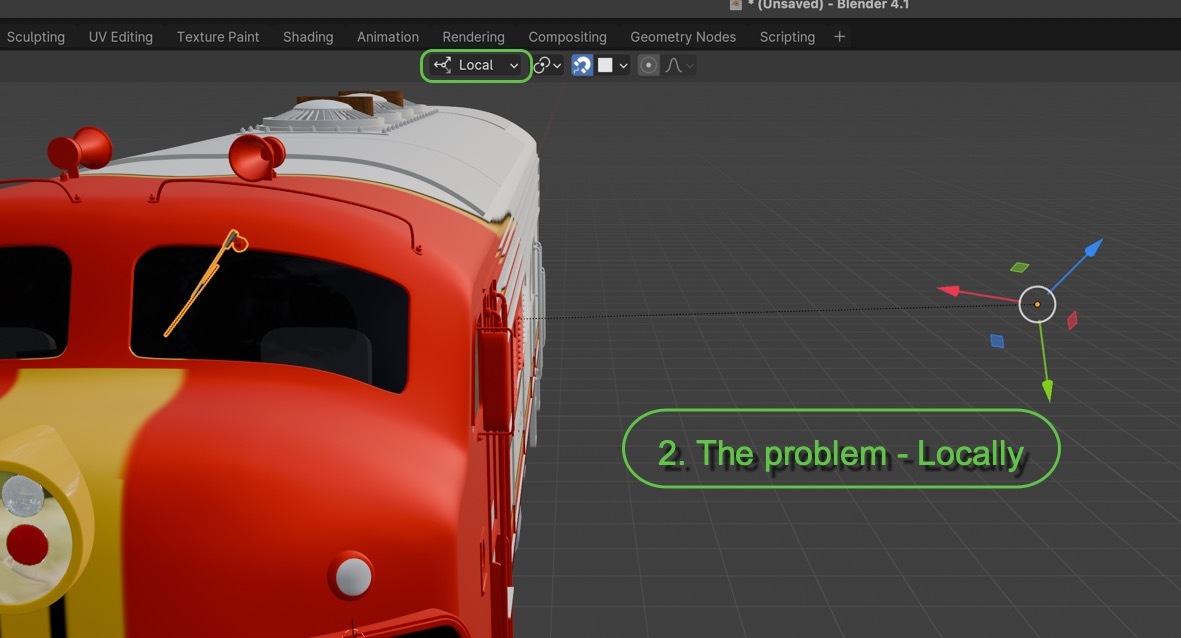Viewport: 1181px width, 638px height.
Task: Open the snapping options dropdown
Action: pyautogui.click(x=613, y=66)
